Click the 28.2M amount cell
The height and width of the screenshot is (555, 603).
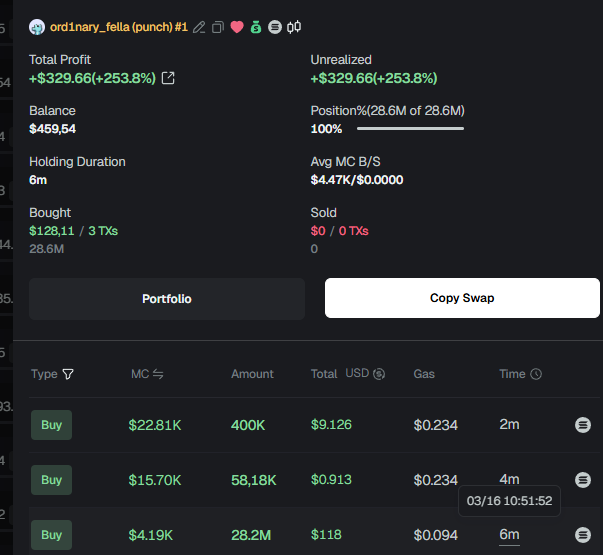pyautogui.click(x=251, y=535)
